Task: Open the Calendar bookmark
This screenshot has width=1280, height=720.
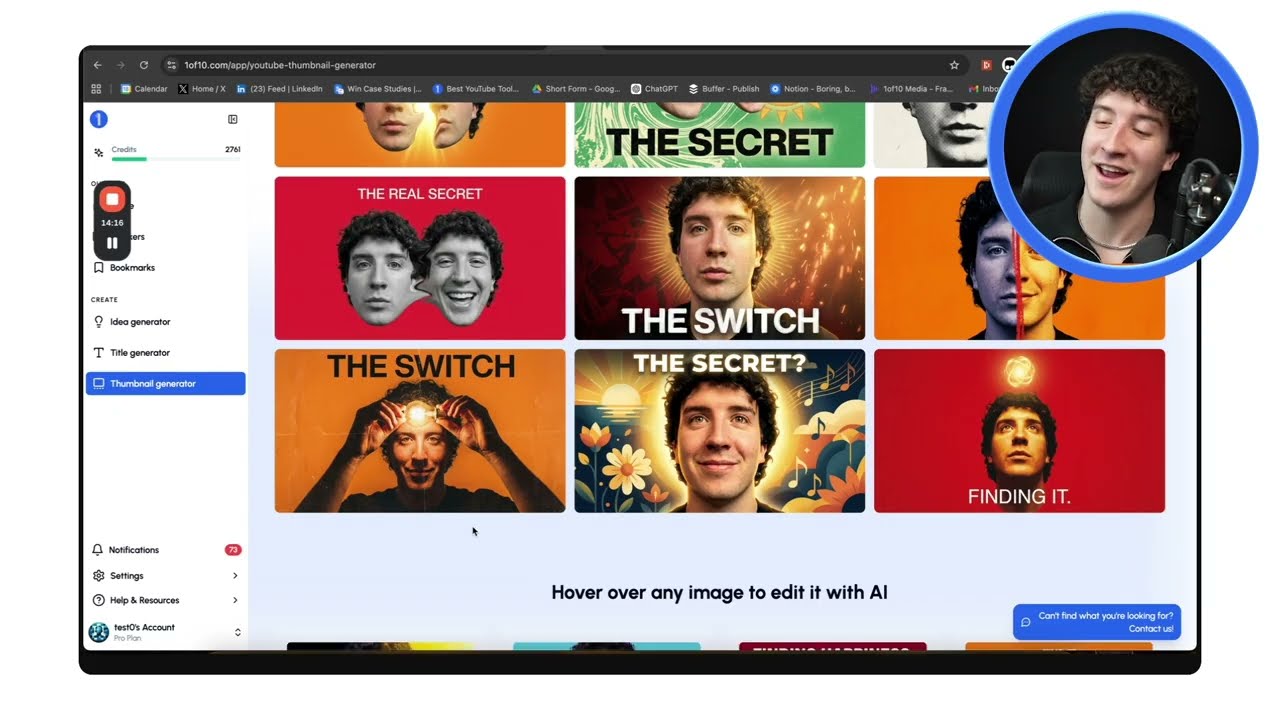Action: (145, 89)
